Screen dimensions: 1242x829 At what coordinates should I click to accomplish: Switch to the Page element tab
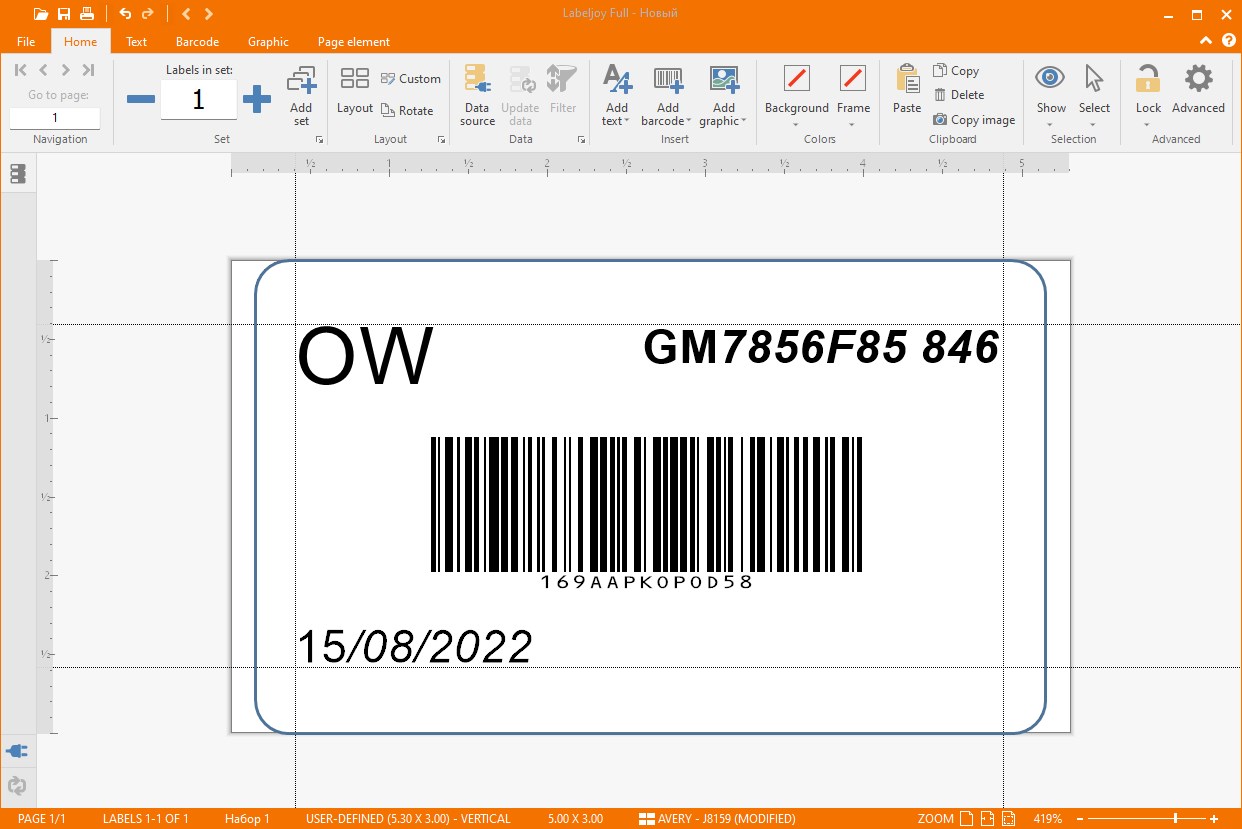(x=354, y=42)
